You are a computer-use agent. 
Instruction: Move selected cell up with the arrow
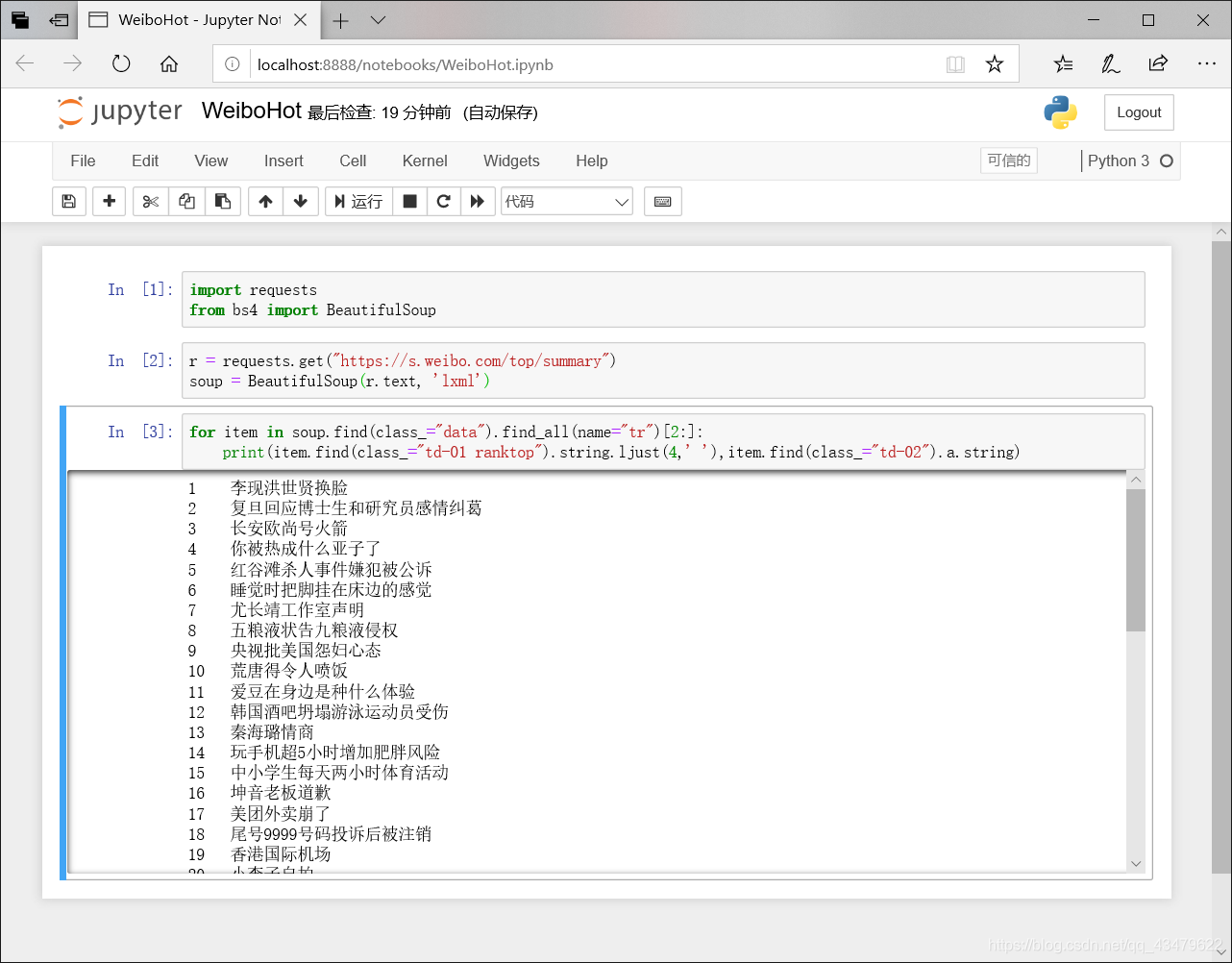[x=266, y=201]
